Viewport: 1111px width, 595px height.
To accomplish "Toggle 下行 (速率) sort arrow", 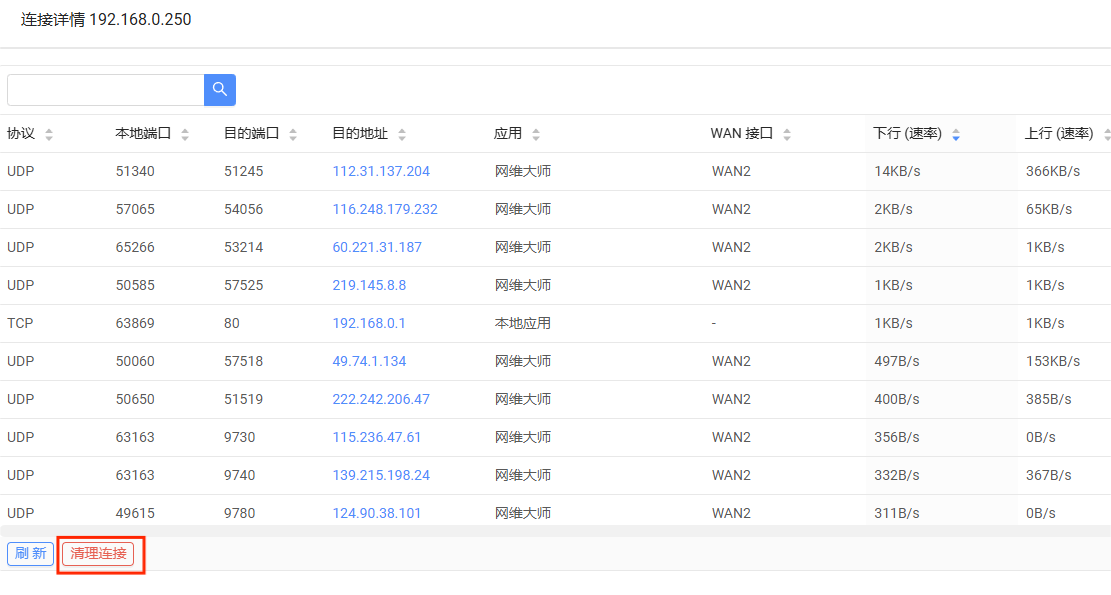I will pos(956,135).
